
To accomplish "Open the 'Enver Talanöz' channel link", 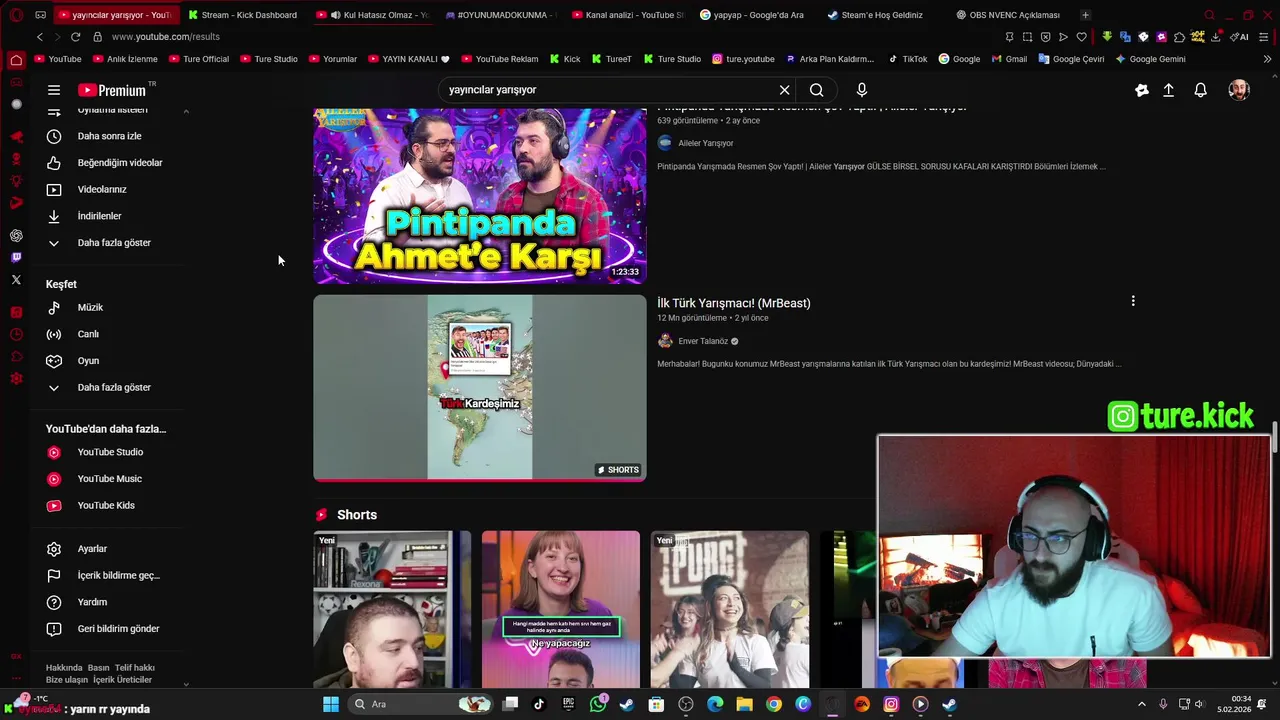I will point(702,341).
